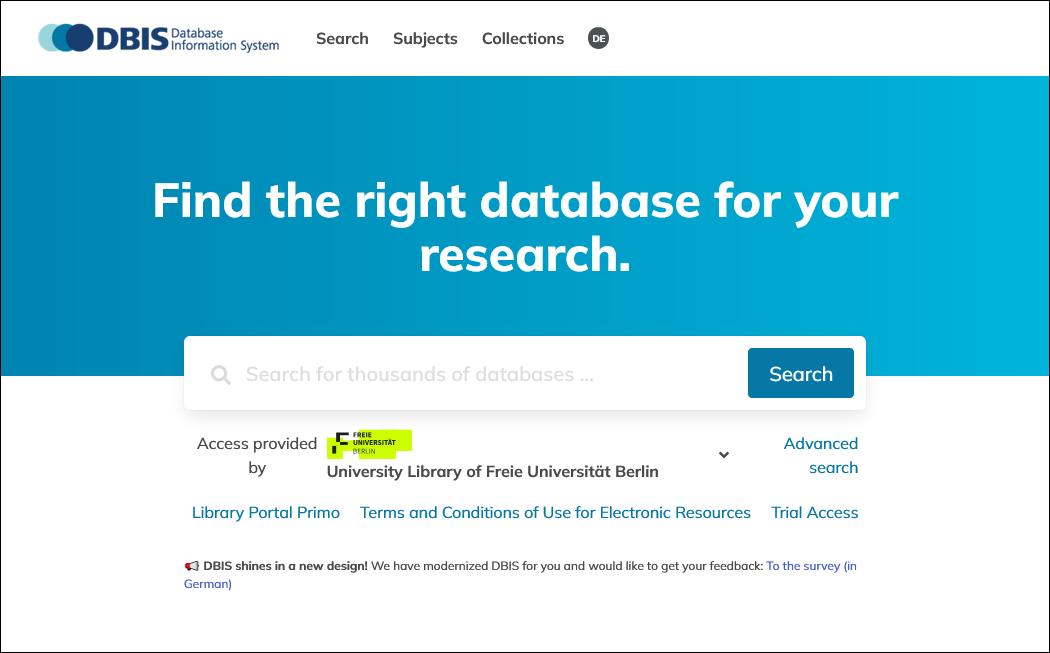
Task: Click the megaphone announcement icon
Action: 191,566
